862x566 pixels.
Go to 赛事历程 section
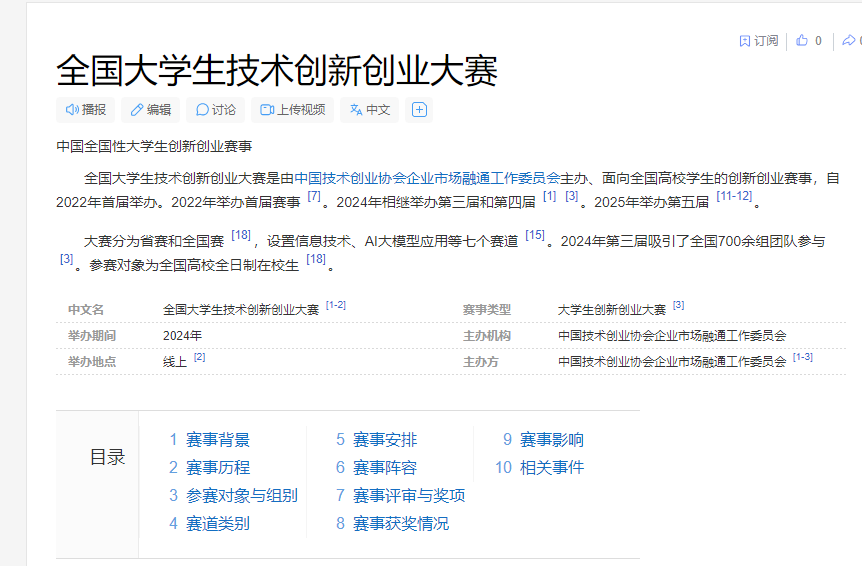point(217,468)
